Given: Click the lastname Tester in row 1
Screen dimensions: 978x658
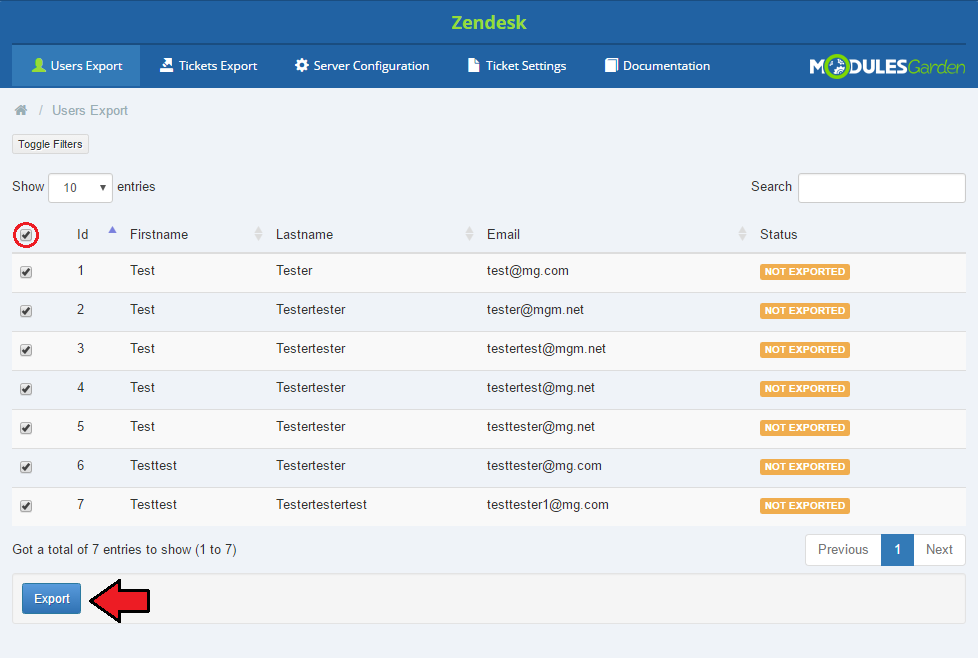Looking at the screenshot, I should pos(294,271).
